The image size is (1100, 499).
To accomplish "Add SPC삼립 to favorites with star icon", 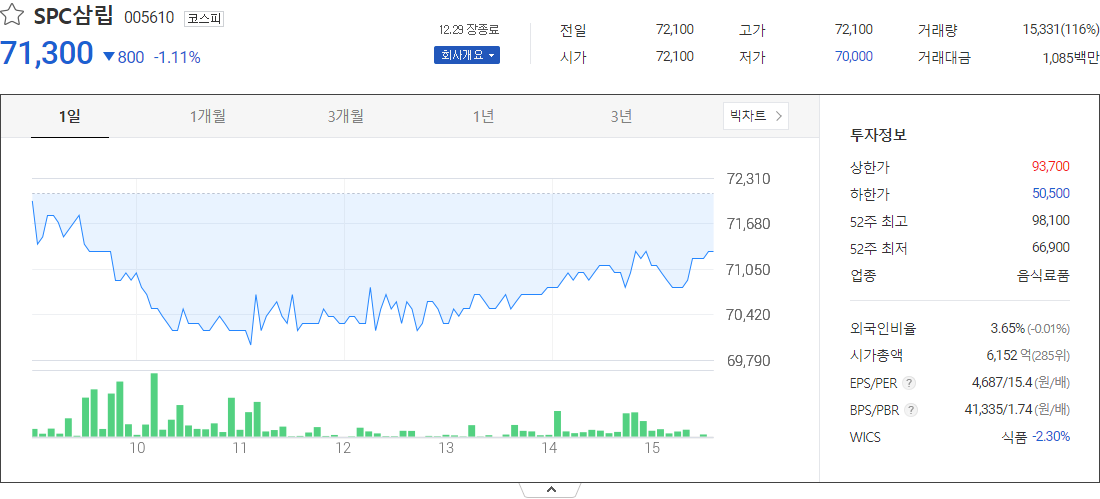I will point(13,15).
